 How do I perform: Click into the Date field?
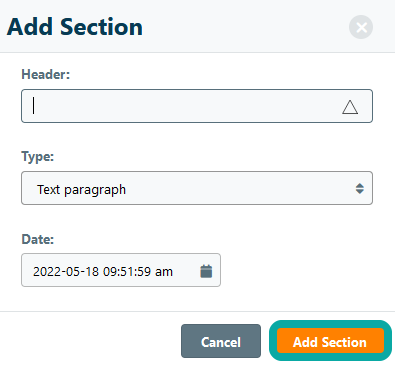(x=121, y=270)
